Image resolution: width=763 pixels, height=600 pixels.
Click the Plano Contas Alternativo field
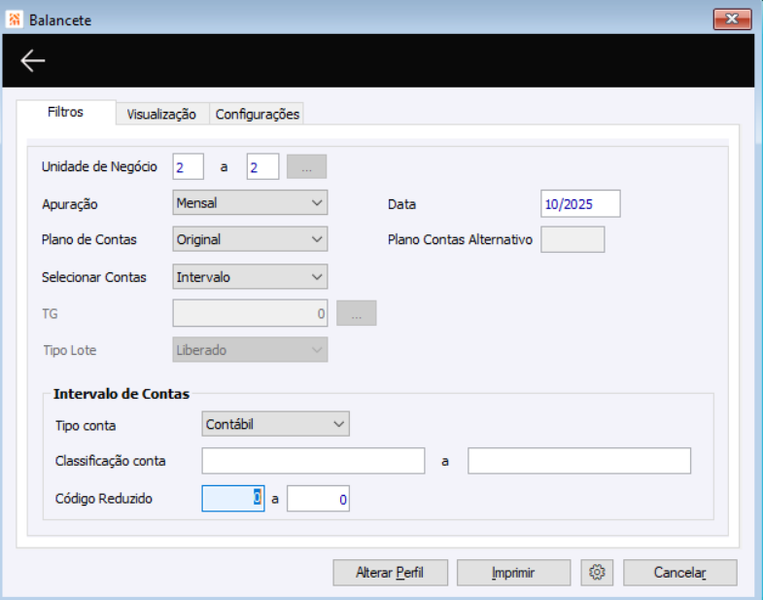point(573,239)
